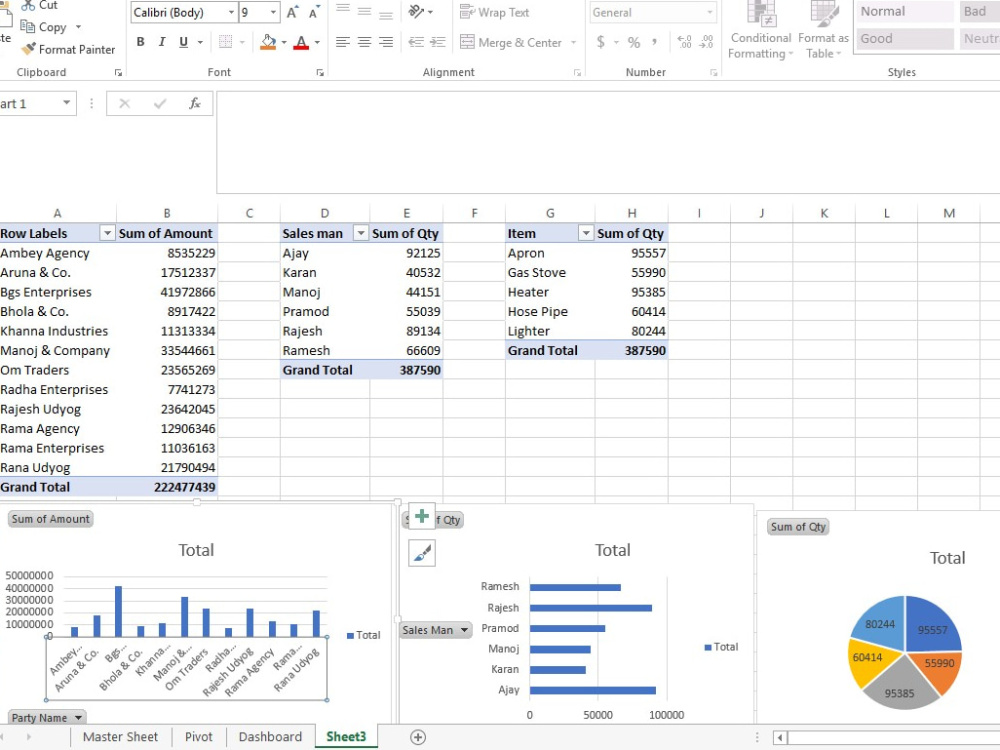
Task: Open the Fill Color dropdown arrow
Action: (x=284, y=43)
